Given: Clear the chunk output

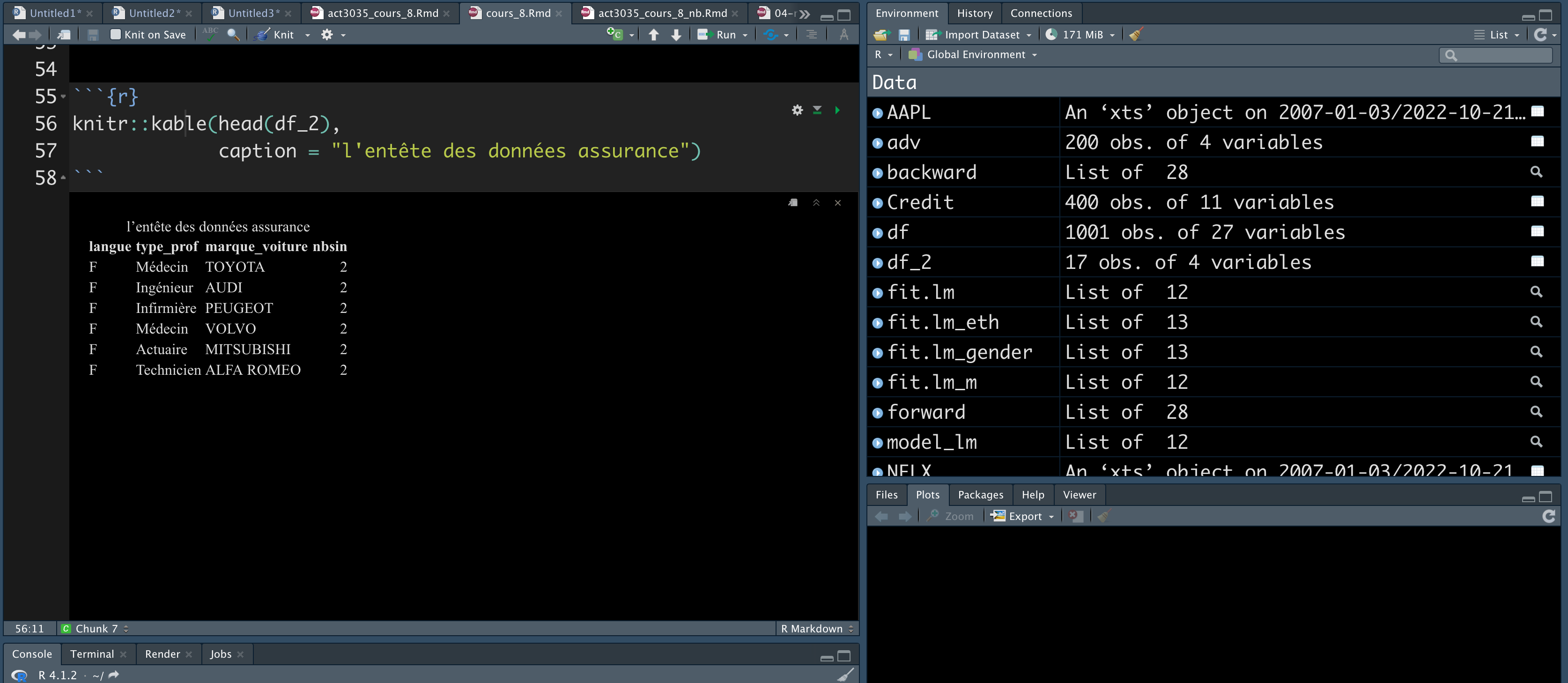Looking at the screenshot, I should (x=837, y=203).
